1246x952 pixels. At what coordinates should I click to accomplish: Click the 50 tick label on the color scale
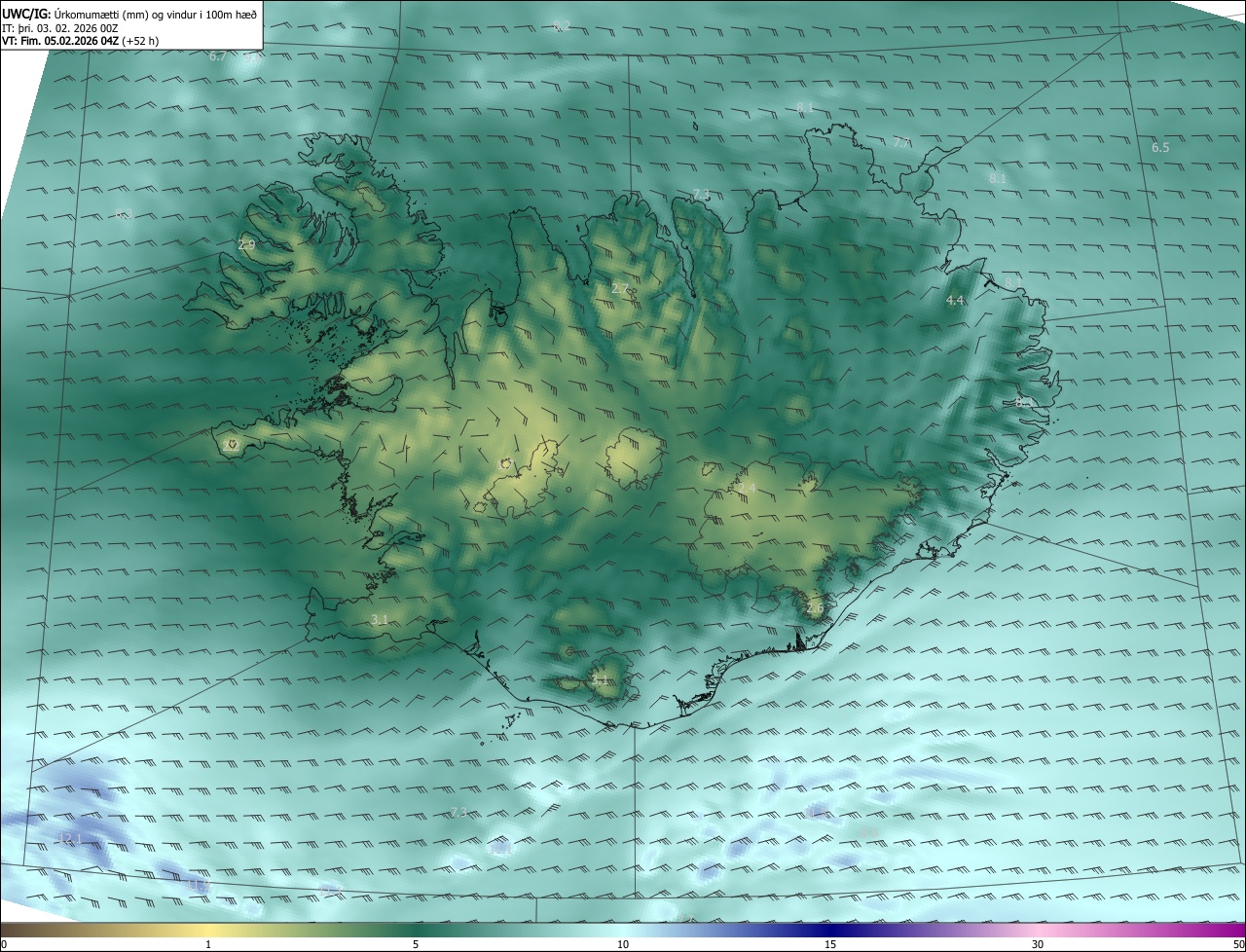click(x=1237, y=944)
